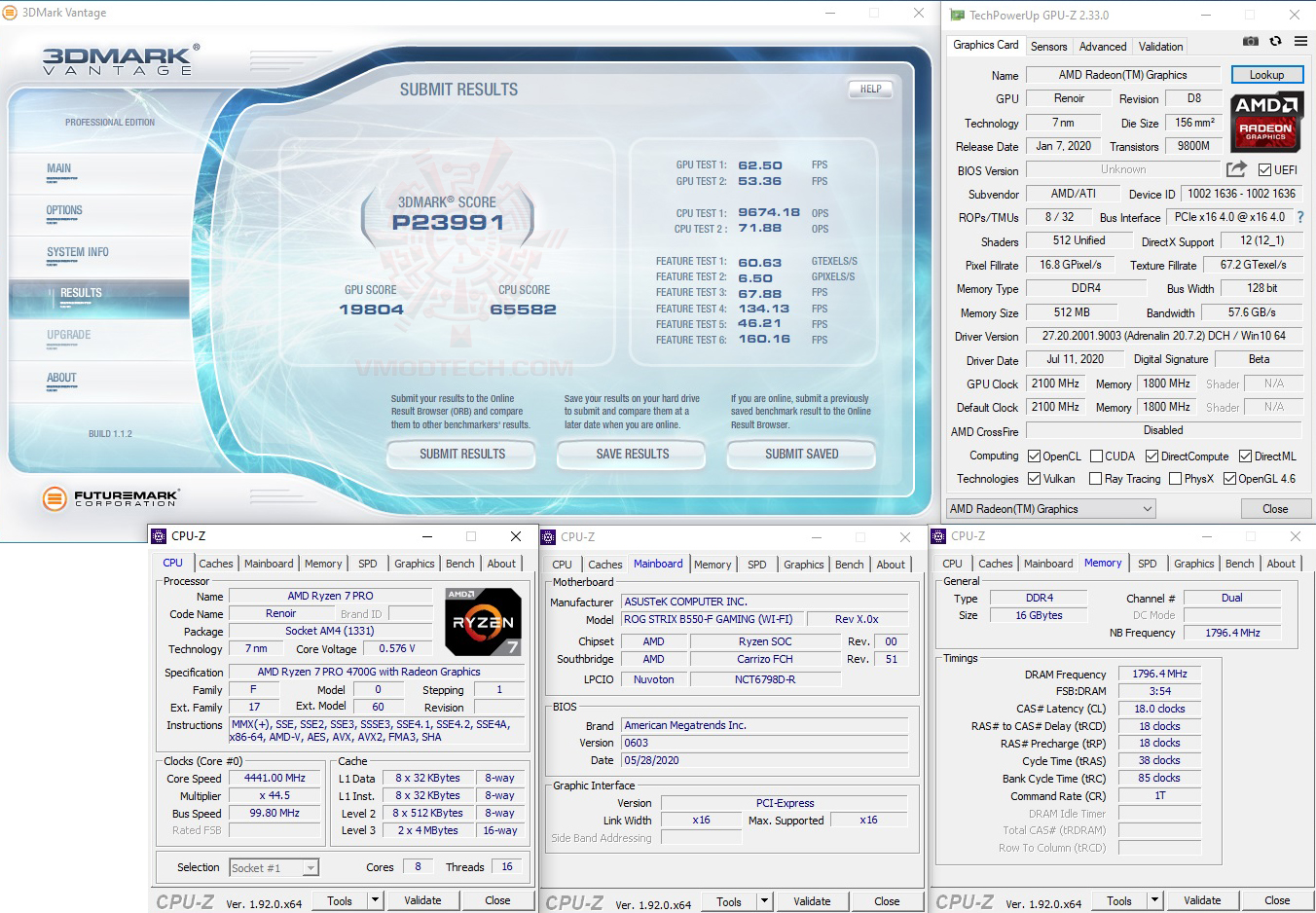Select Caches tab in CPU-Z CPU window
This screenshot has width=1316, height=913.
pyautogui.click(x=215, y=564)
